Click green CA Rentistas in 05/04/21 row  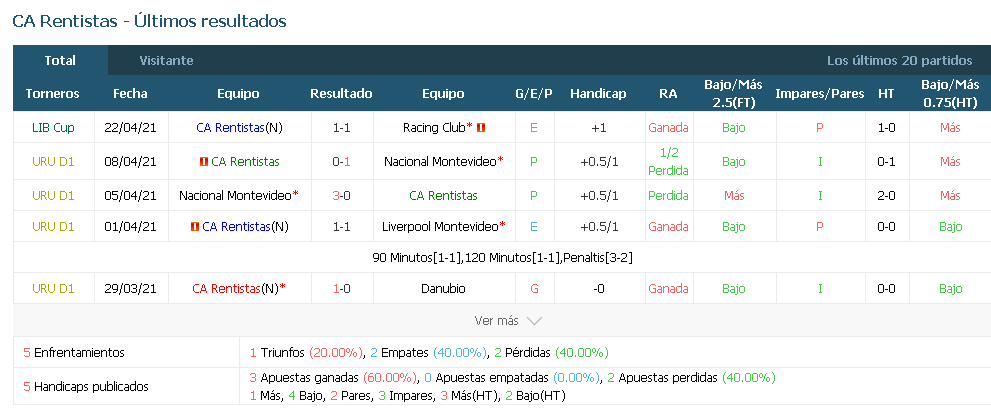point(443,196)
